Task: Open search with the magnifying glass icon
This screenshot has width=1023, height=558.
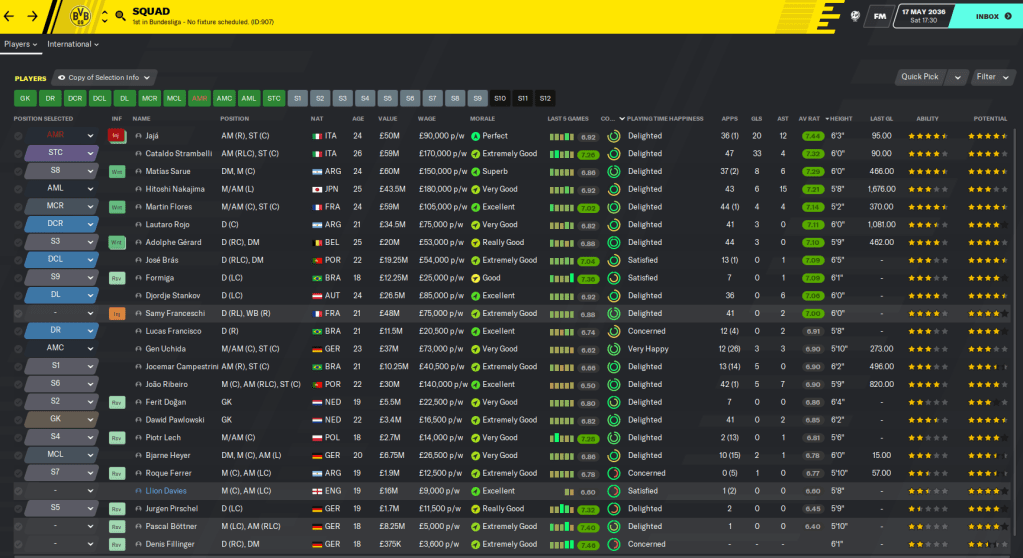Action: pos(121,16)
